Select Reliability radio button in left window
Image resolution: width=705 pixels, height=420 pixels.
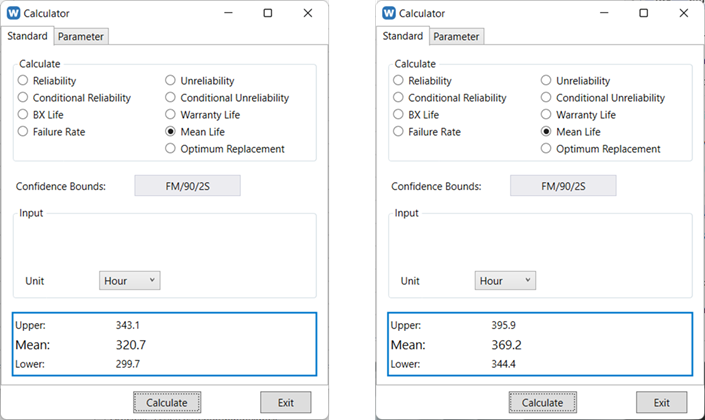pyautogui.click(x=23, y=81)
